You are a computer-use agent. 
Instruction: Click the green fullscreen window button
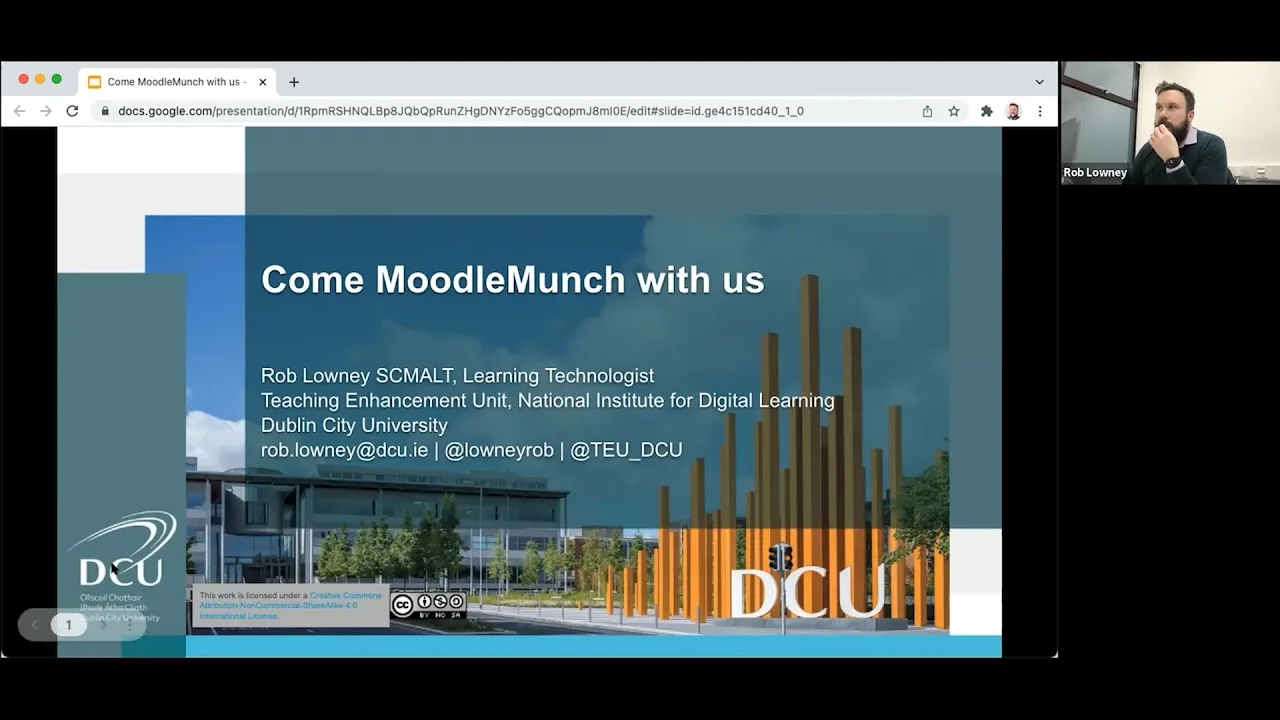(x=57, y=80)
